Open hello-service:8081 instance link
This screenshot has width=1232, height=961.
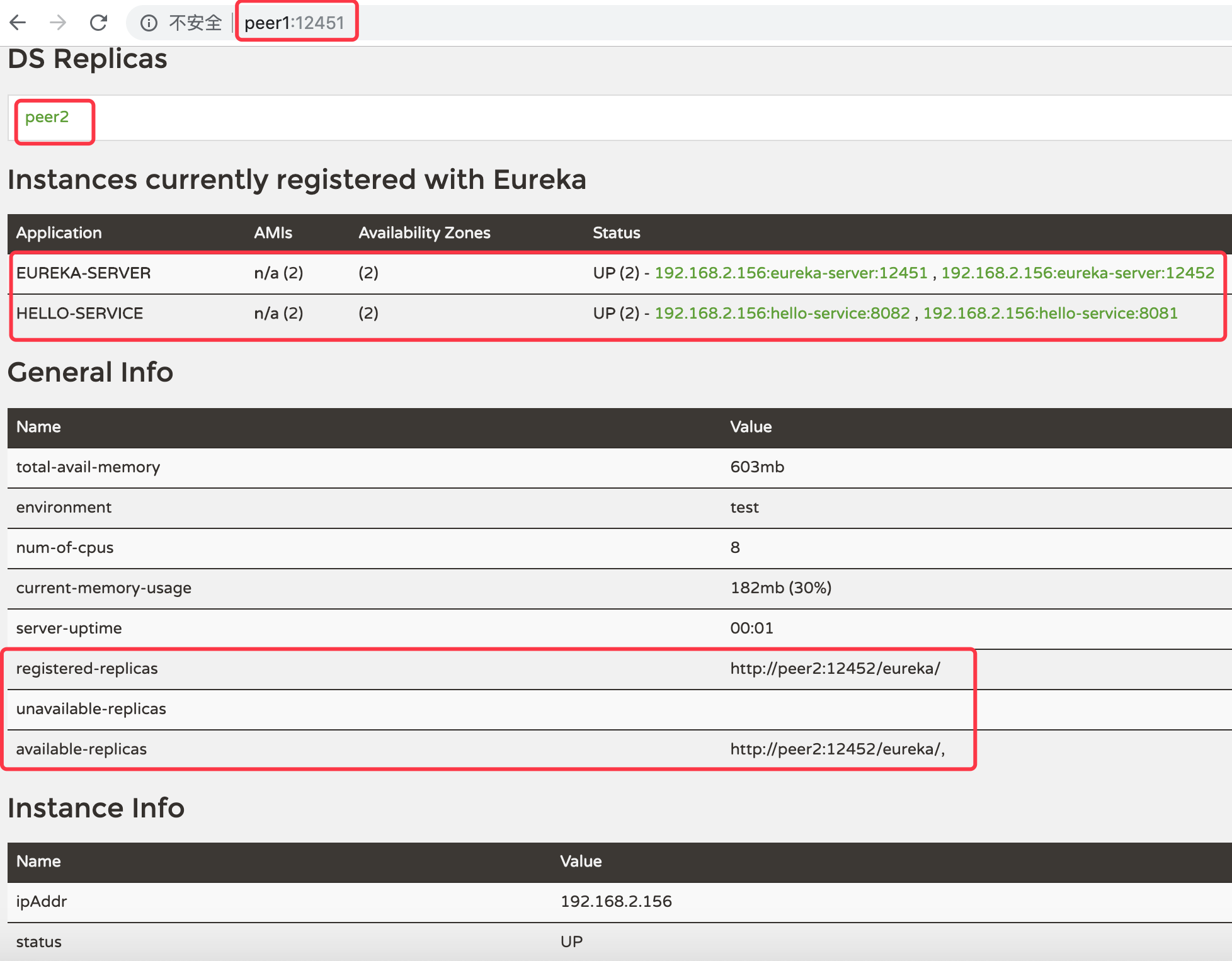[x=1050, y=313]
